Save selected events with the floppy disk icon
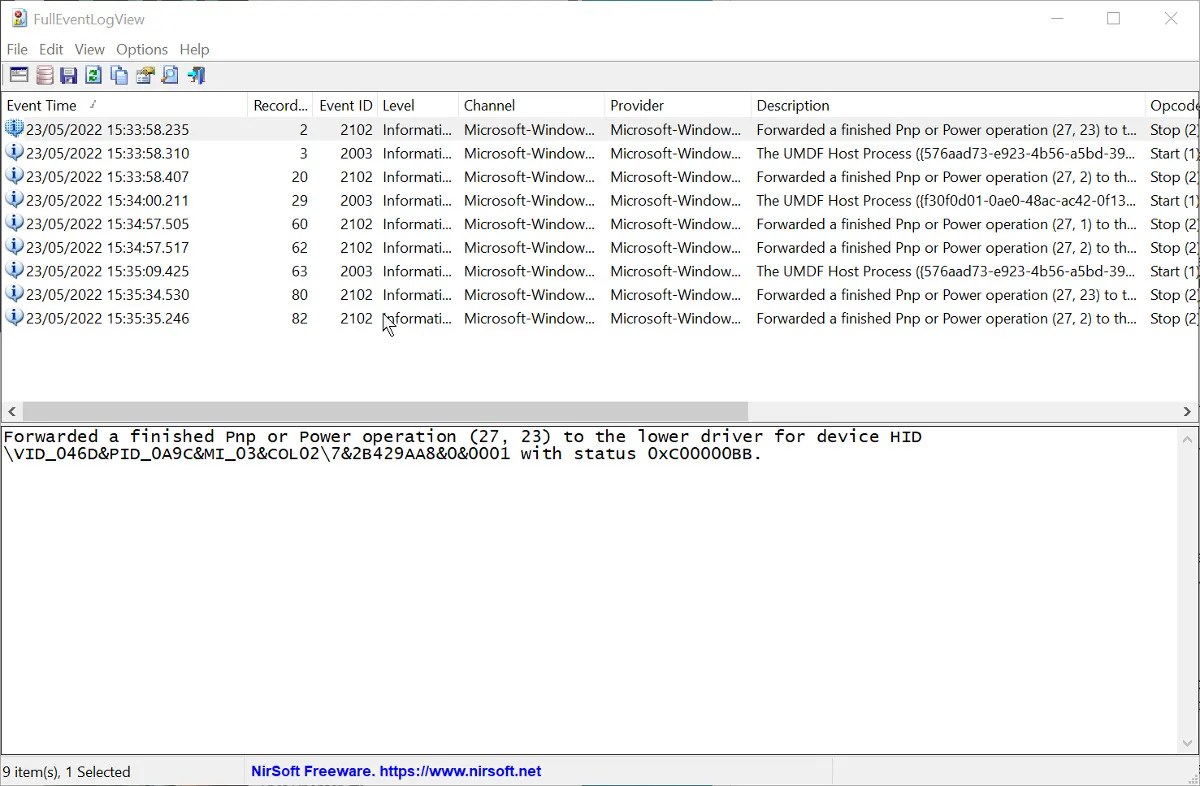This screenshot has width=1200, height=786. [68, 74]
